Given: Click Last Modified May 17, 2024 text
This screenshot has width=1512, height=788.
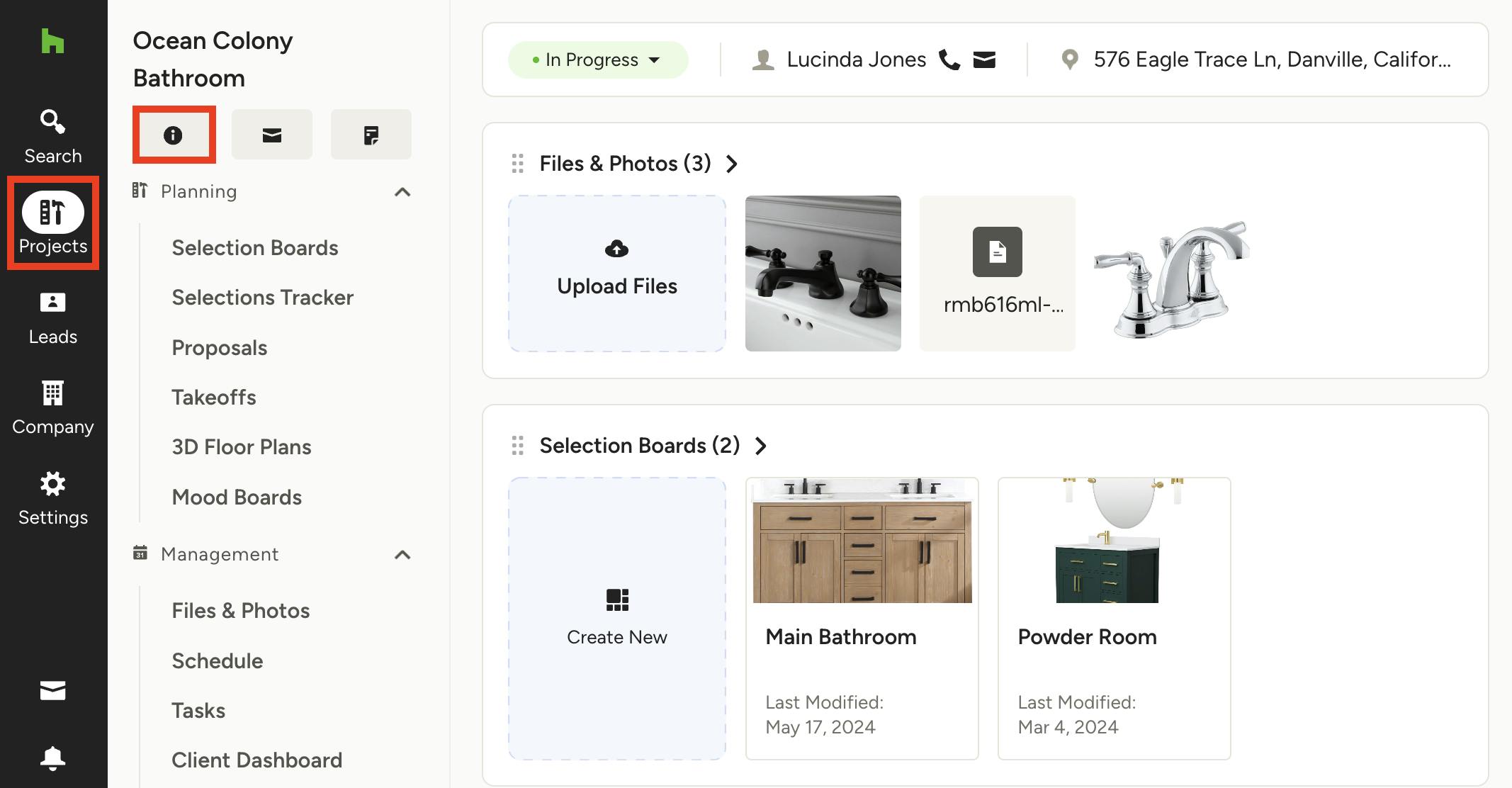Looking at the screenshot, I should point(825,715).
